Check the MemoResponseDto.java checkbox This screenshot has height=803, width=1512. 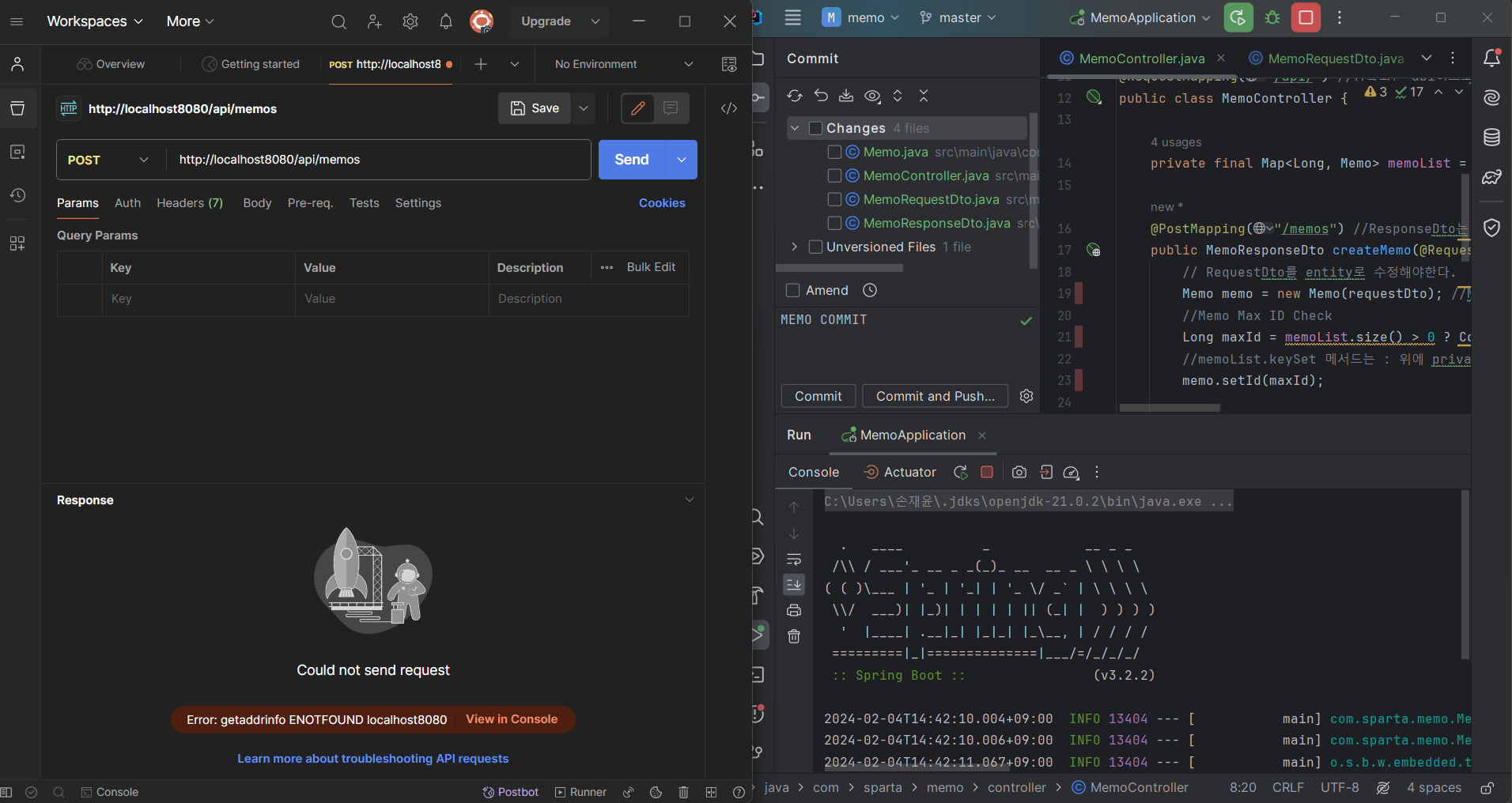834,223
